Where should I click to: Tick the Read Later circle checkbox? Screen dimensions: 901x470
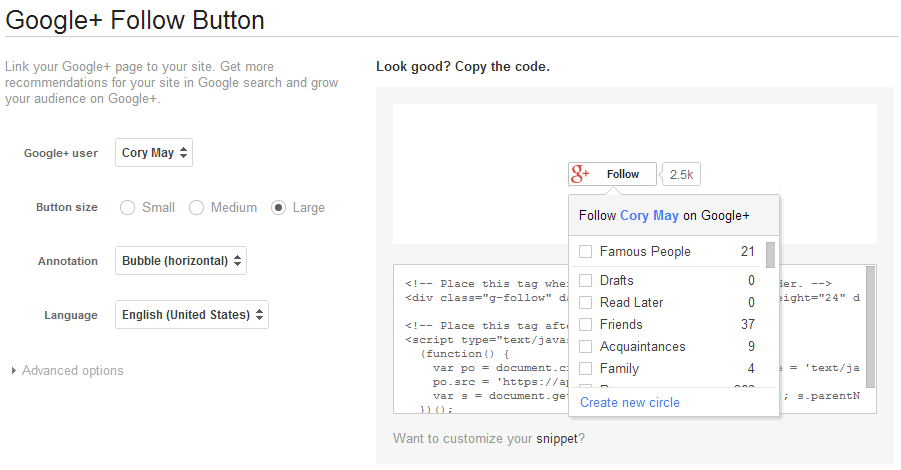(x=586, y=303)
